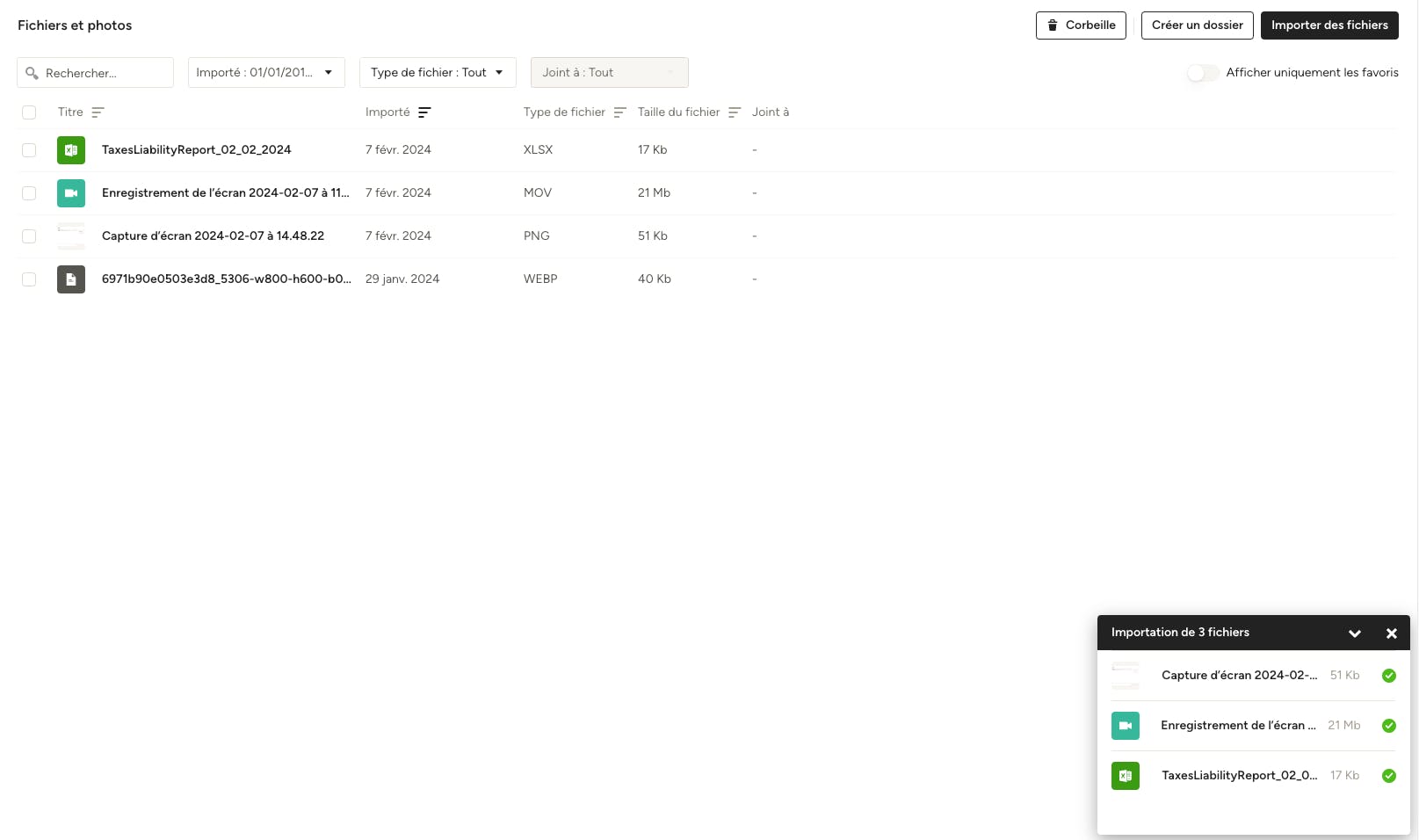1419x840 pixels.
Task: Click the 21 Mb size cell in list
Action: [654, 193]
